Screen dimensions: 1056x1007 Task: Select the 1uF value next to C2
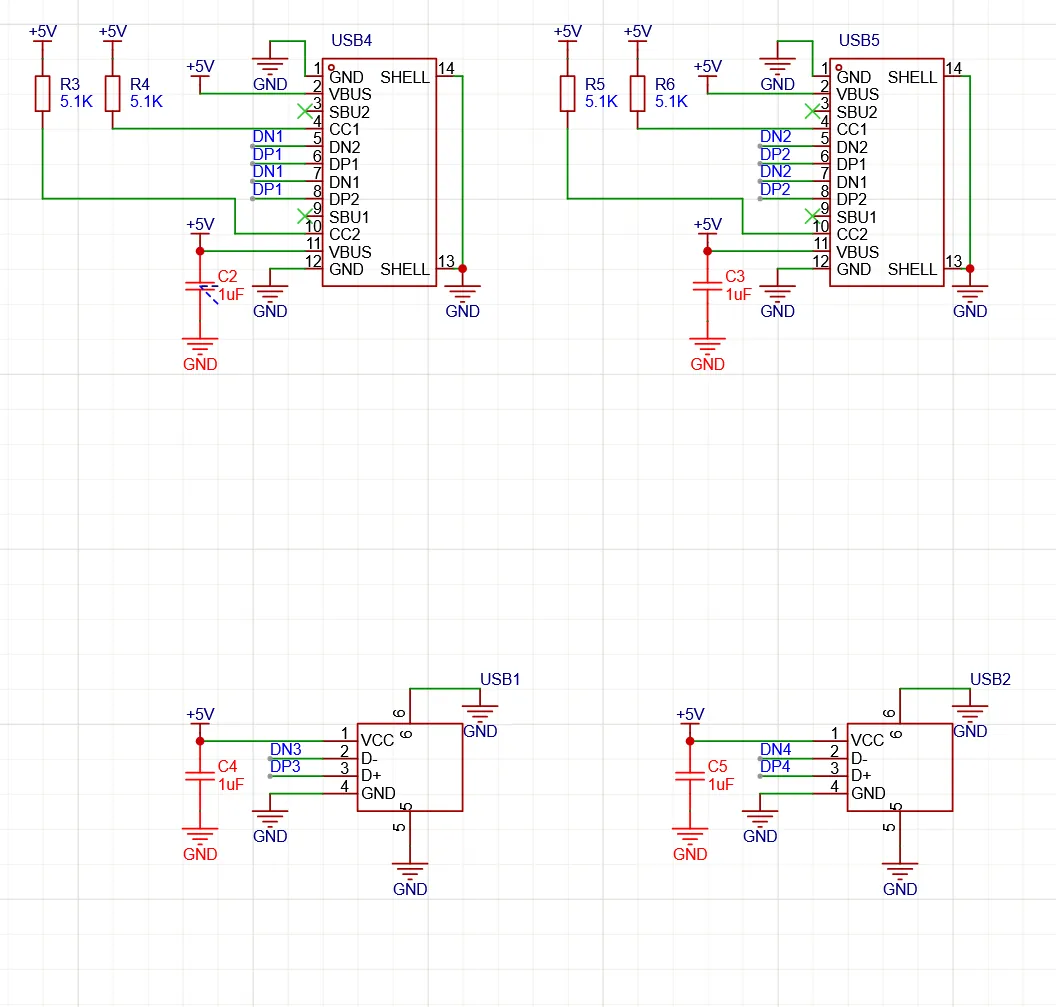click(231, 294)
